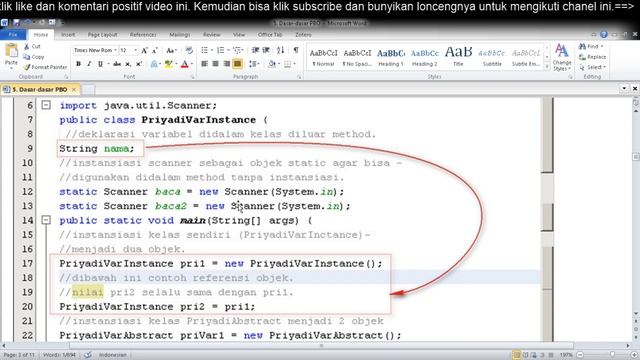Switch to the References tab

tap(143, 35)
